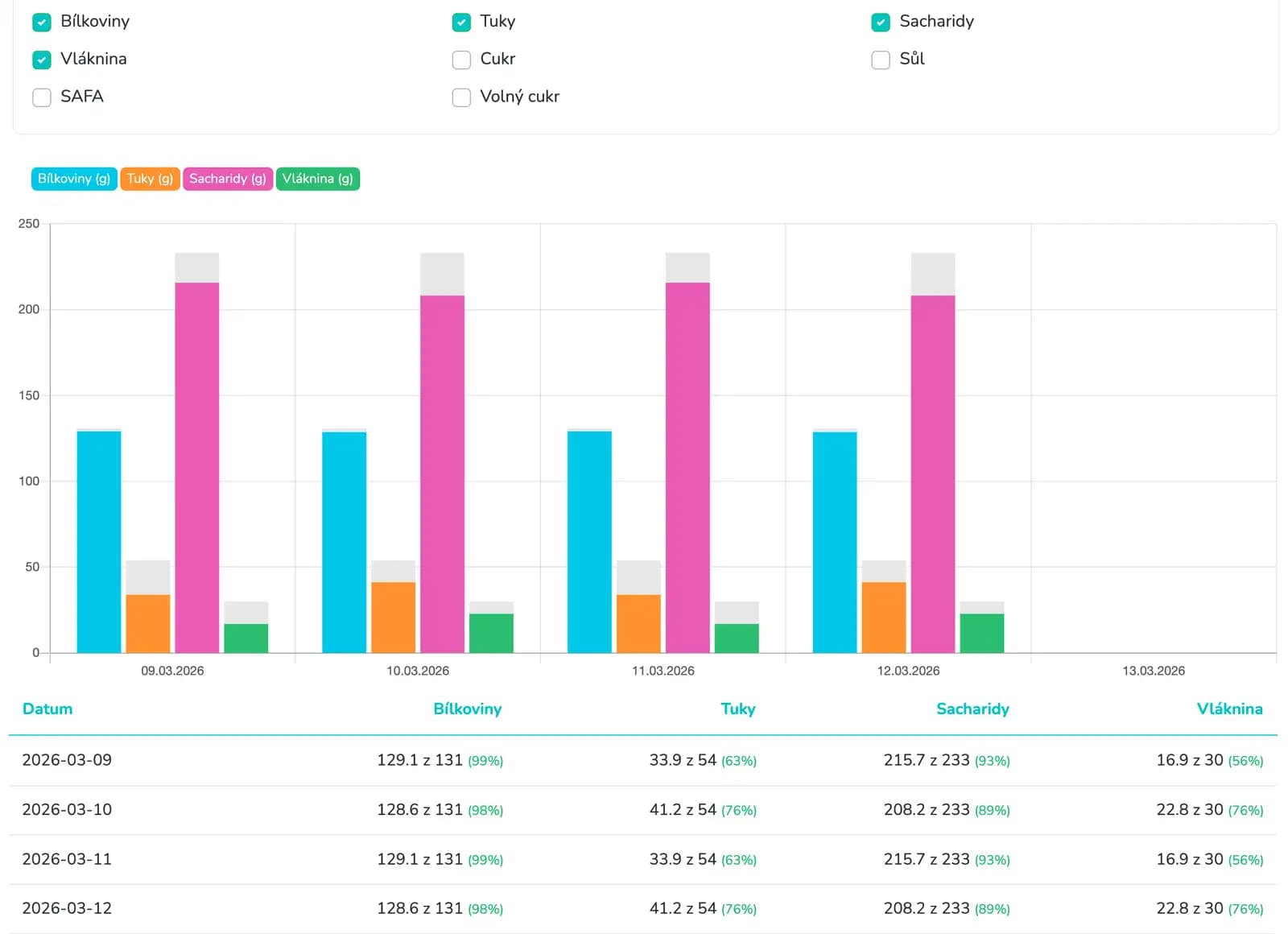
Task: Disable the Sacharidy checkbox
Action: pos(881,23)
